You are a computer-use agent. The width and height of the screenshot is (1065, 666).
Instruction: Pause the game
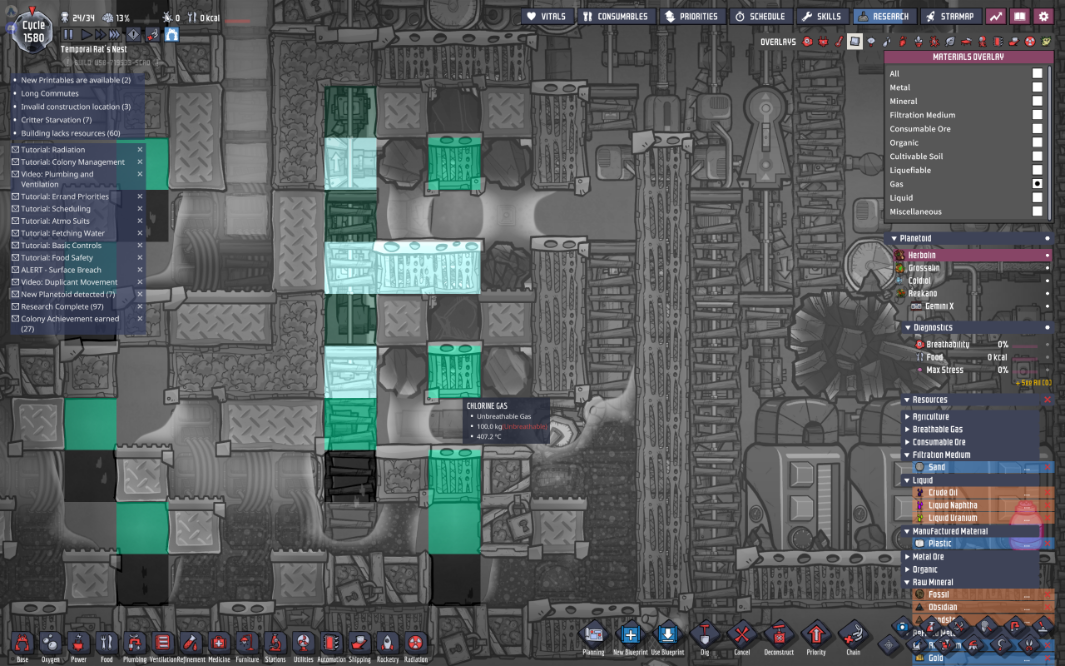tap(68, 34)
